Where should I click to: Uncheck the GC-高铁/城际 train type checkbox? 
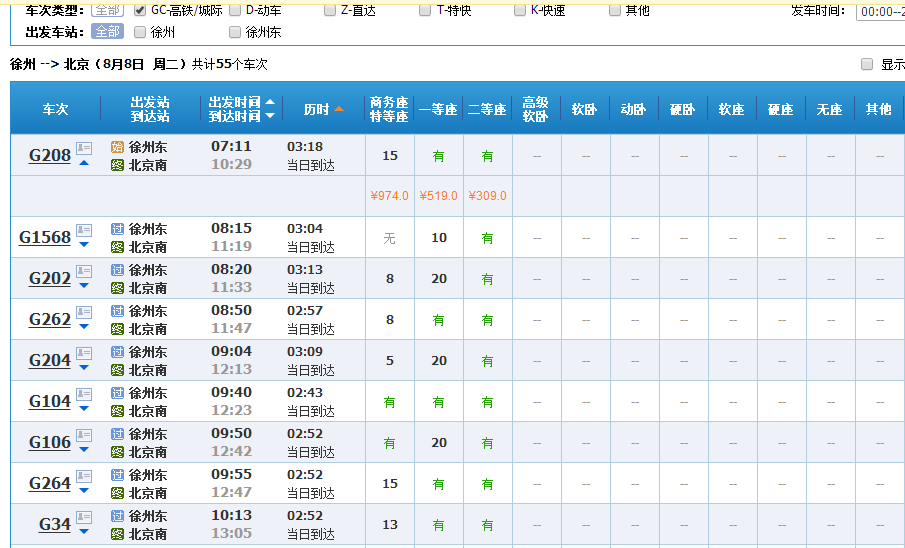140,10
